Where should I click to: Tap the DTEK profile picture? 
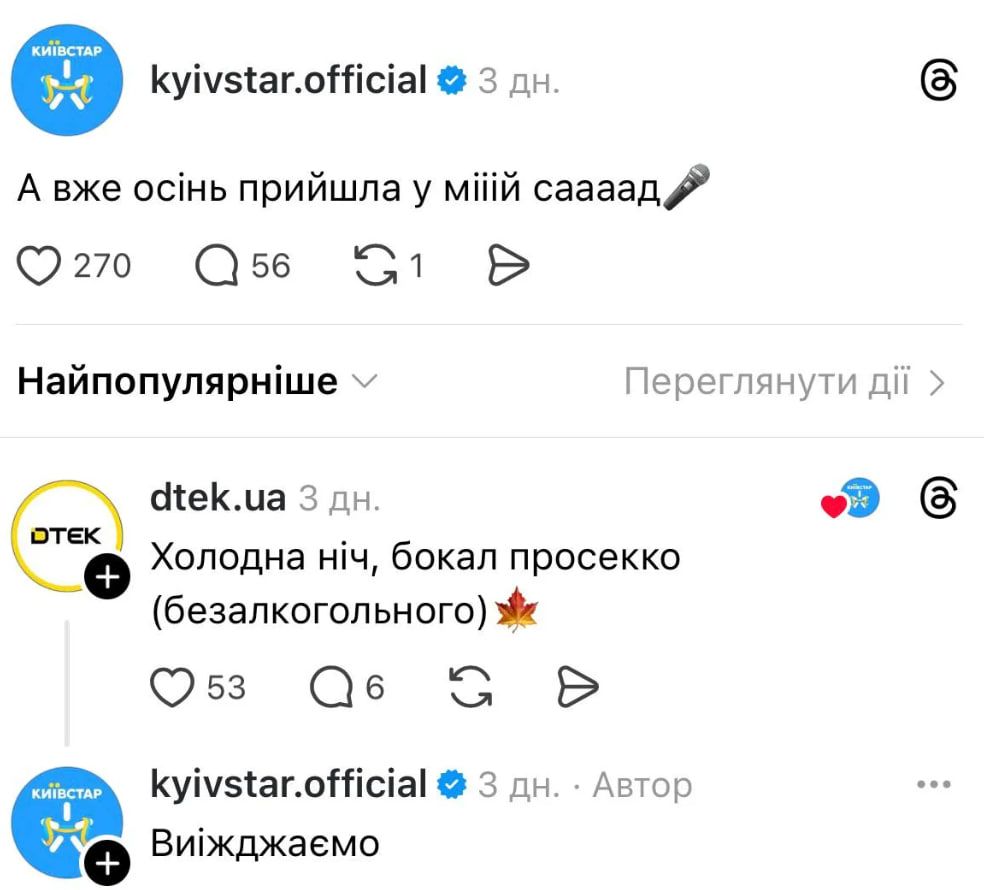pyautogui.click(x=67, y=536)
